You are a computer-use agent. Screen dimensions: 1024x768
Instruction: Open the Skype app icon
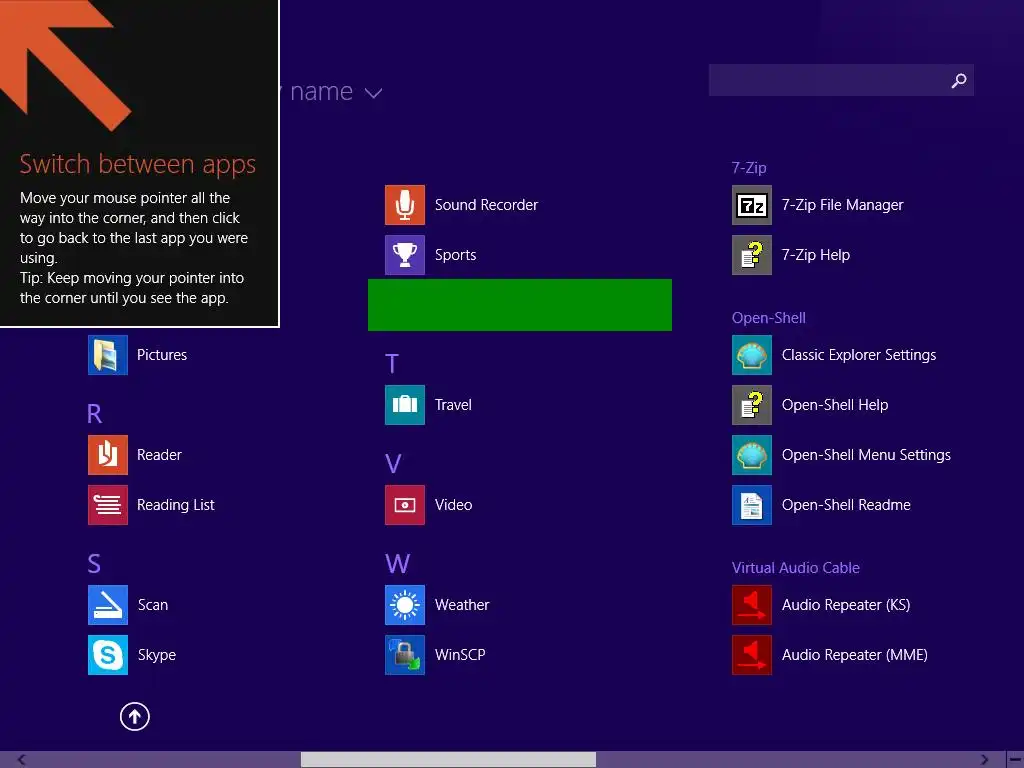coord(108,654)
